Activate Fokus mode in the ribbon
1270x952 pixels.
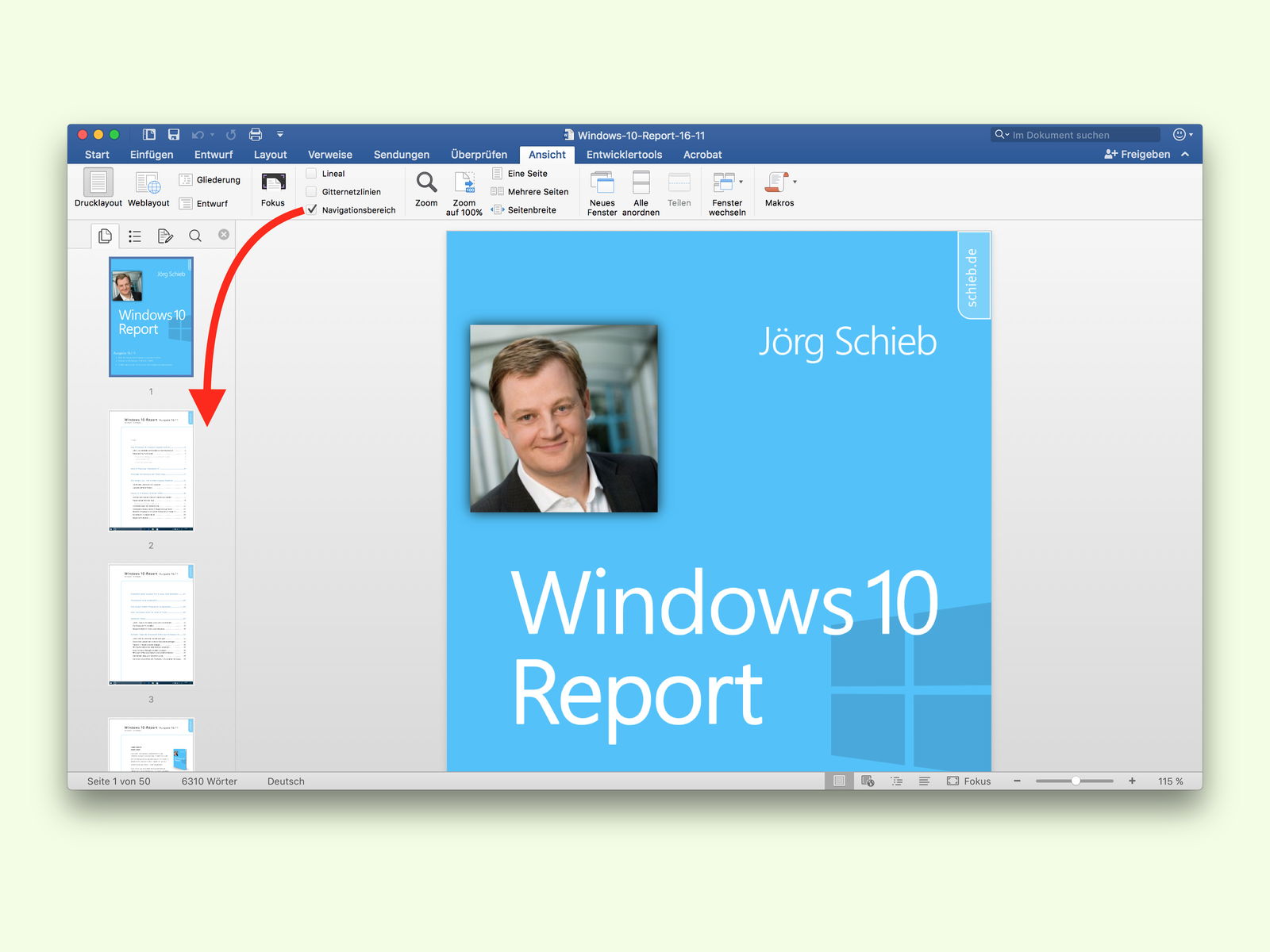tap(273, 189)
